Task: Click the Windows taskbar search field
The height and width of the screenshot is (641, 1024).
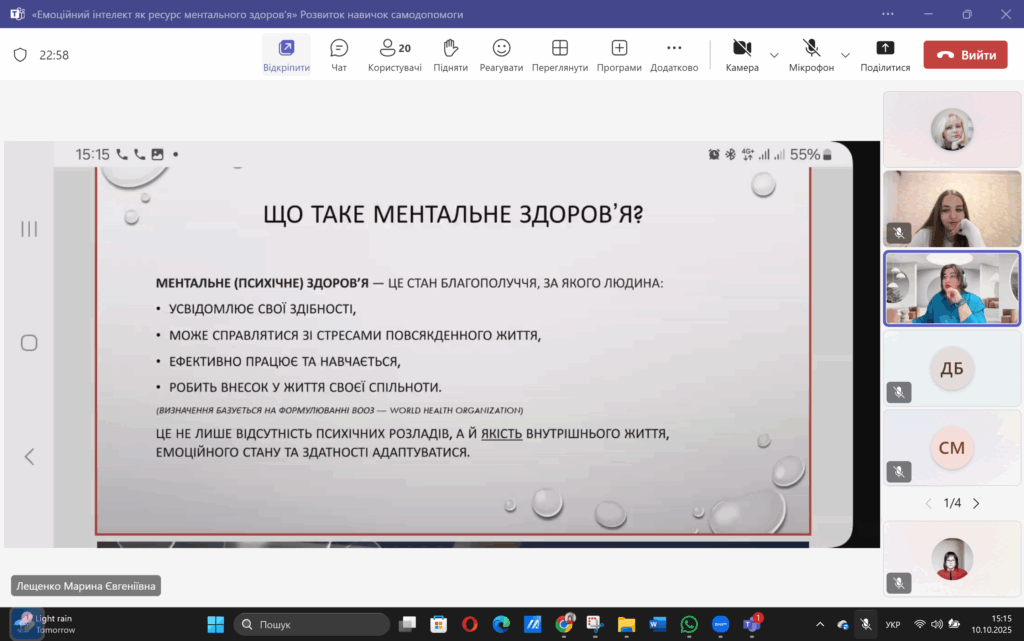Action: click(x=312, y=624)
